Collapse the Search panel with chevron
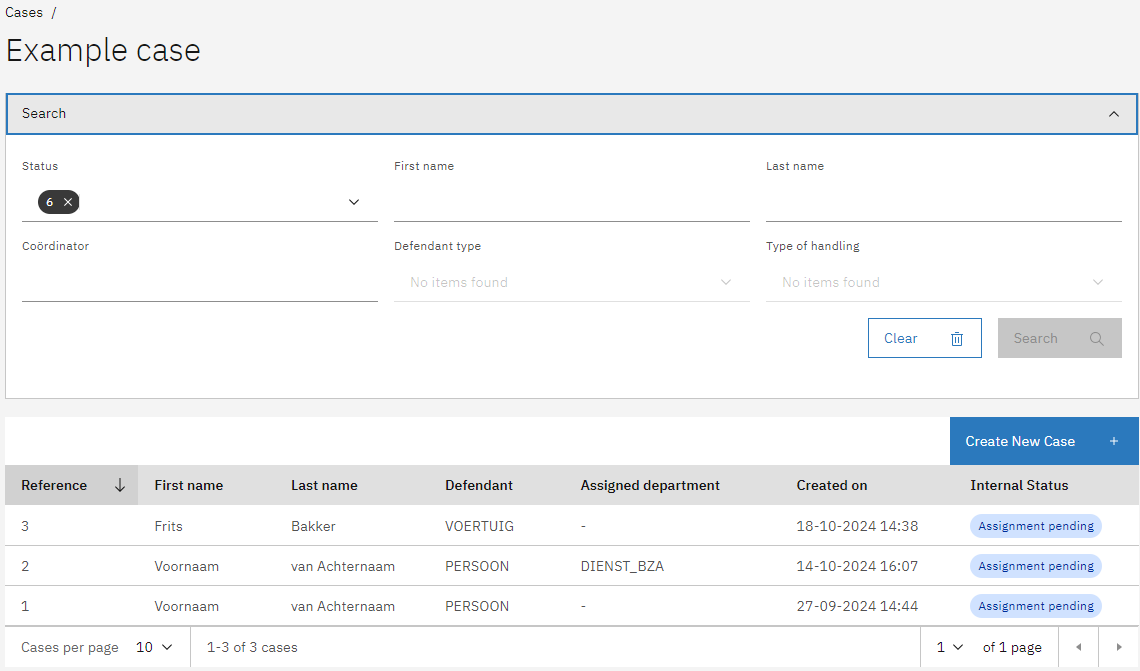1140x671 pixels. 1114,114
